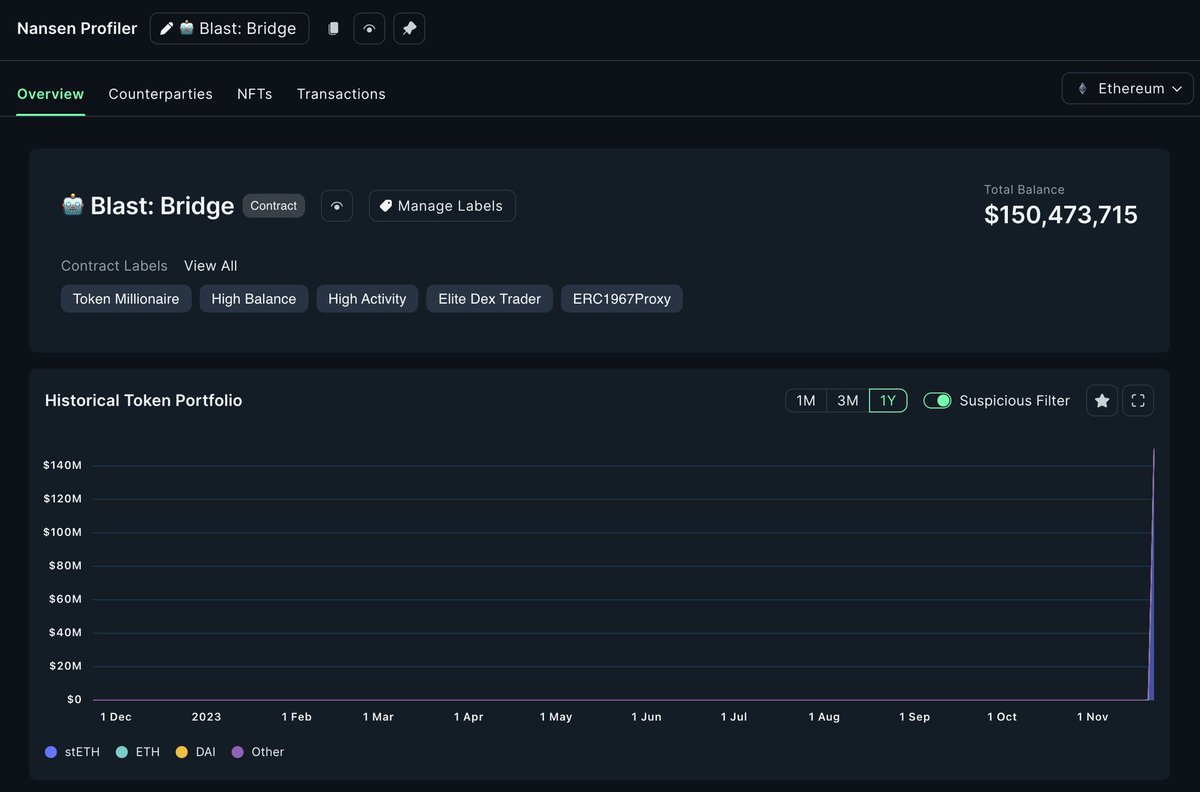This screenshot has width=1200, height=792.
Task: Click the Historical Token Portfolio heading
Action: 144,401
